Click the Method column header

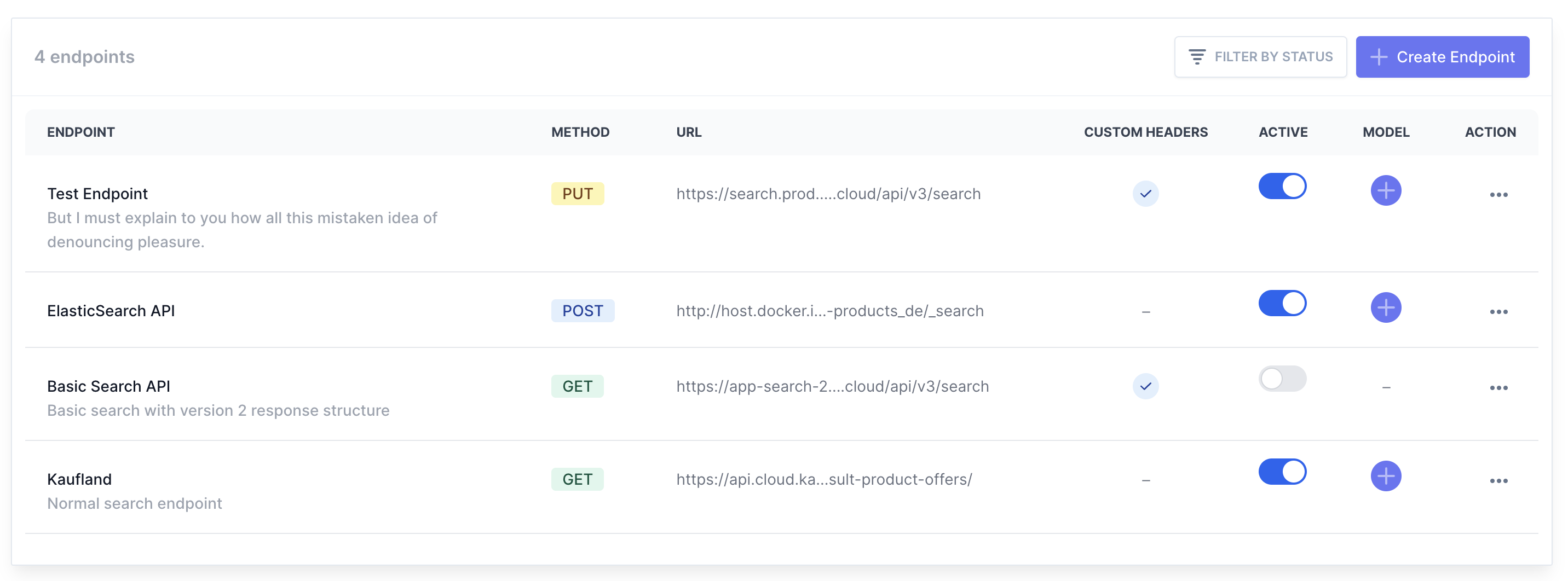point(580,132)
